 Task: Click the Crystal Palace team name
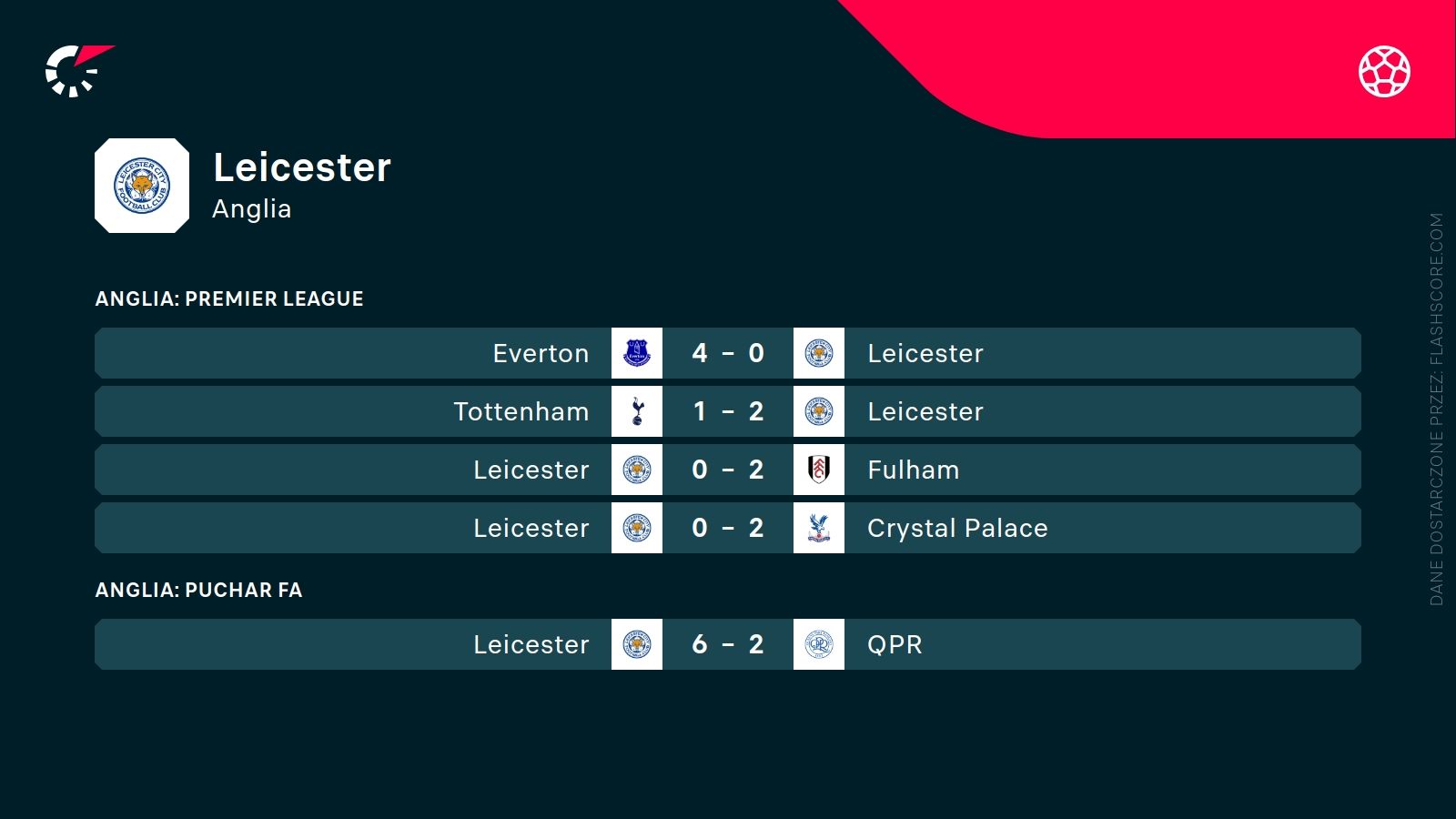click(957, 528)
